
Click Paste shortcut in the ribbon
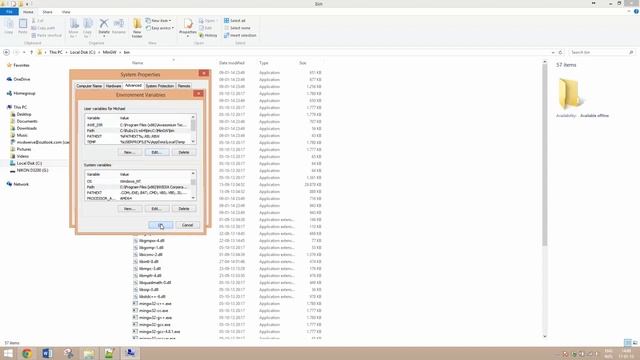point(47,36)
